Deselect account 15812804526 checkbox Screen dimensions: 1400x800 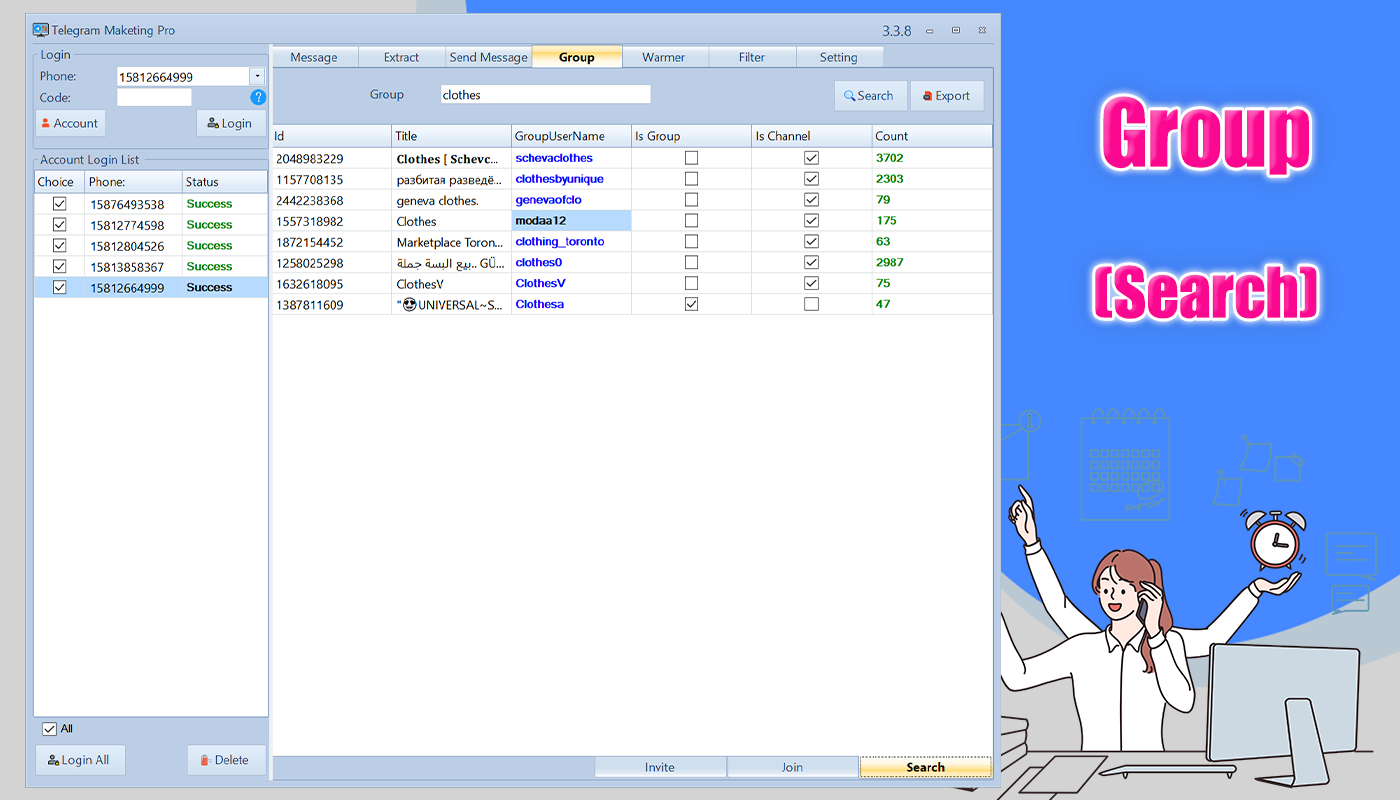59,246
